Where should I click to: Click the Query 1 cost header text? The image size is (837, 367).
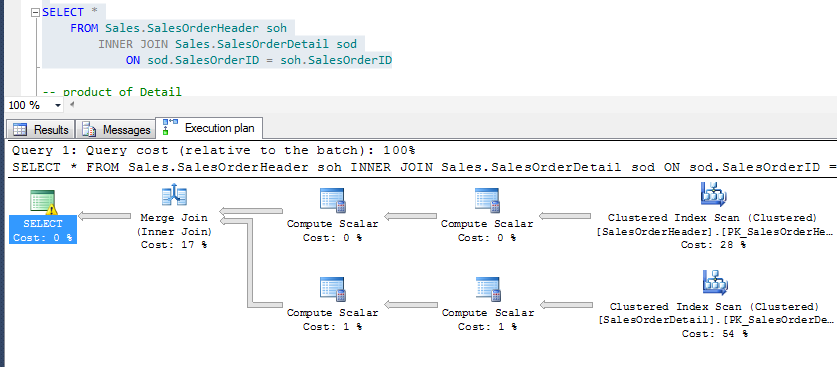pyautogui.click(x=214, y=150)
